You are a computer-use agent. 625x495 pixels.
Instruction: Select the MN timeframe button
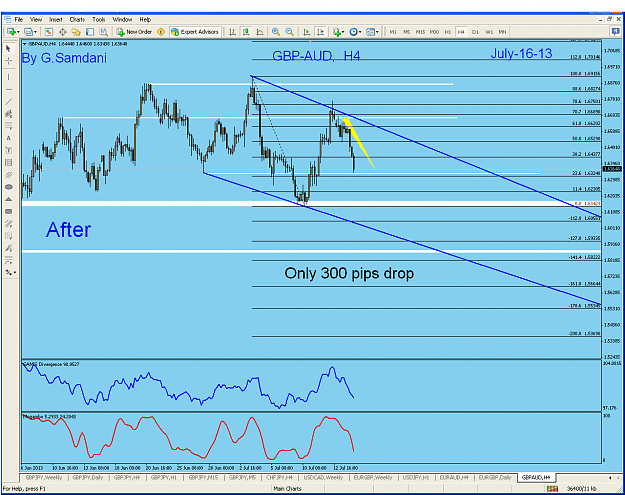(x=503, y=32)
